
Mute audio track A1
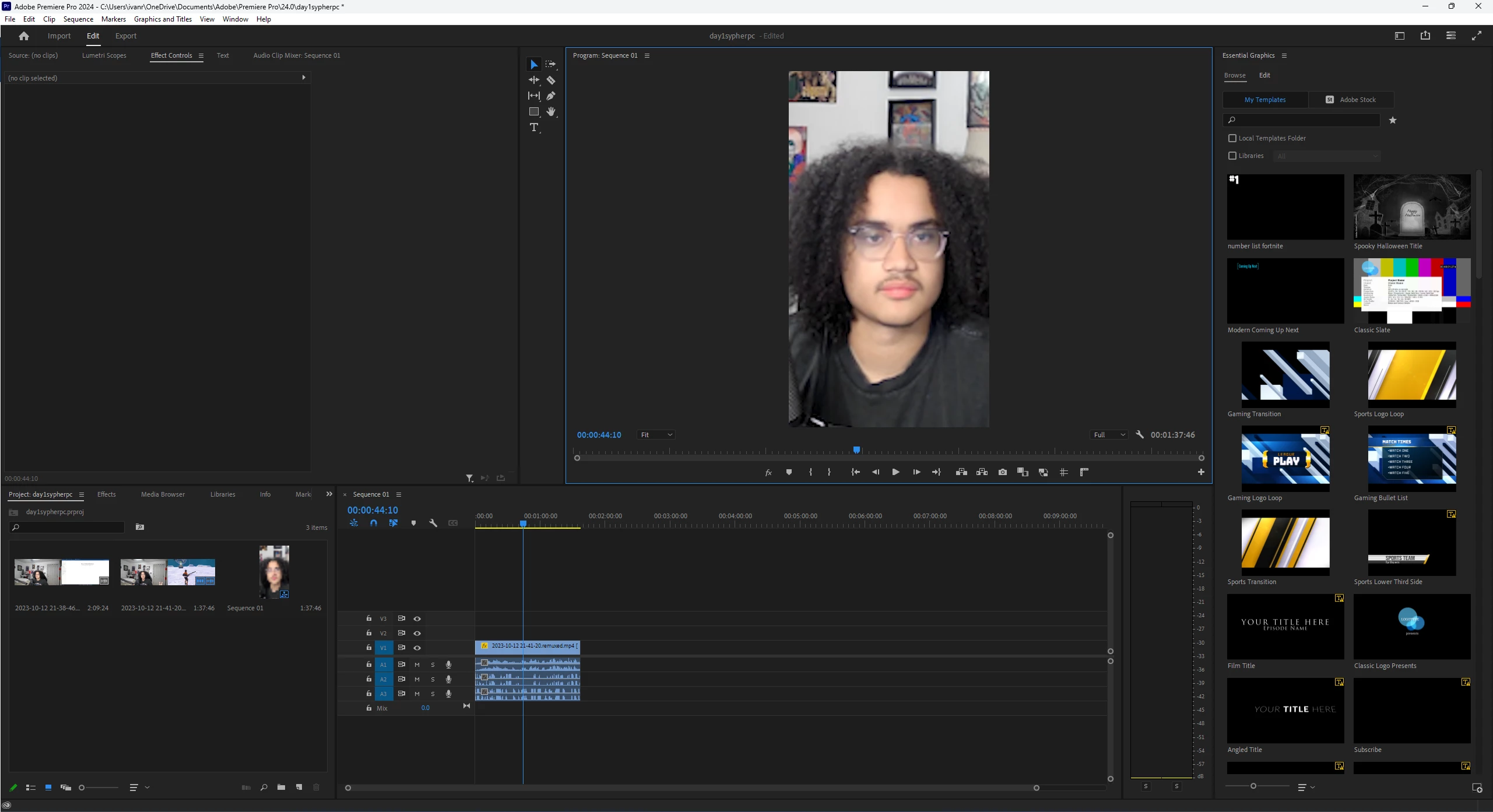(417, 665)
